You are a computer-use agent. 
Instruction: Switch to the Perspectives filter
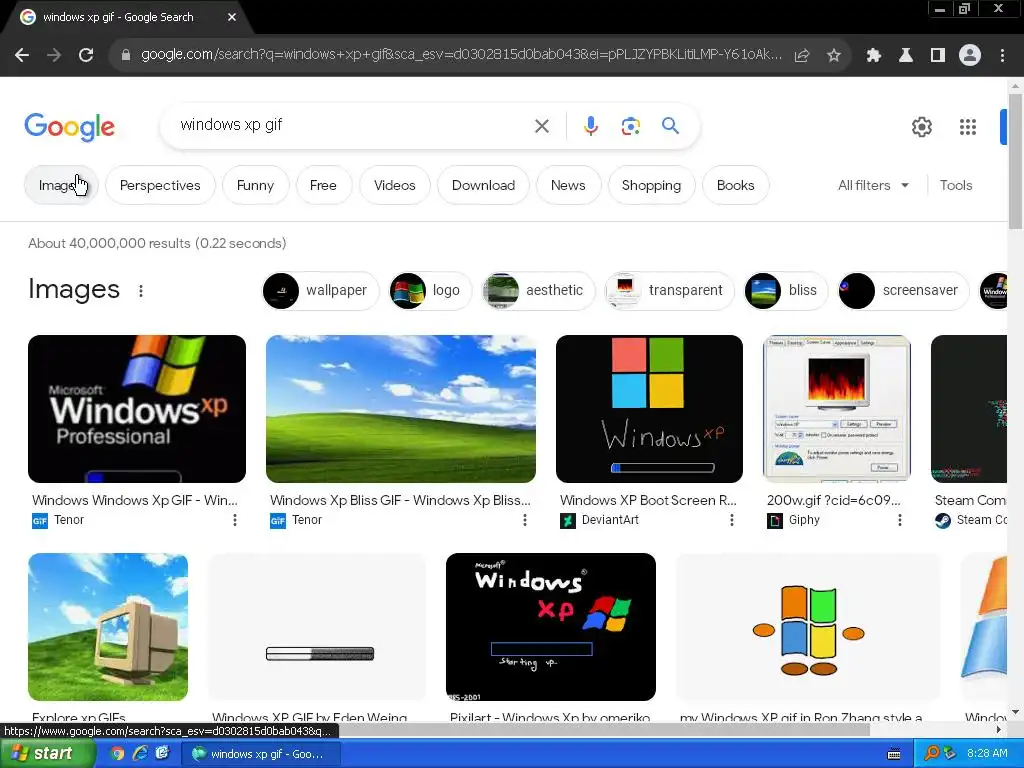[x=160, y=185]
